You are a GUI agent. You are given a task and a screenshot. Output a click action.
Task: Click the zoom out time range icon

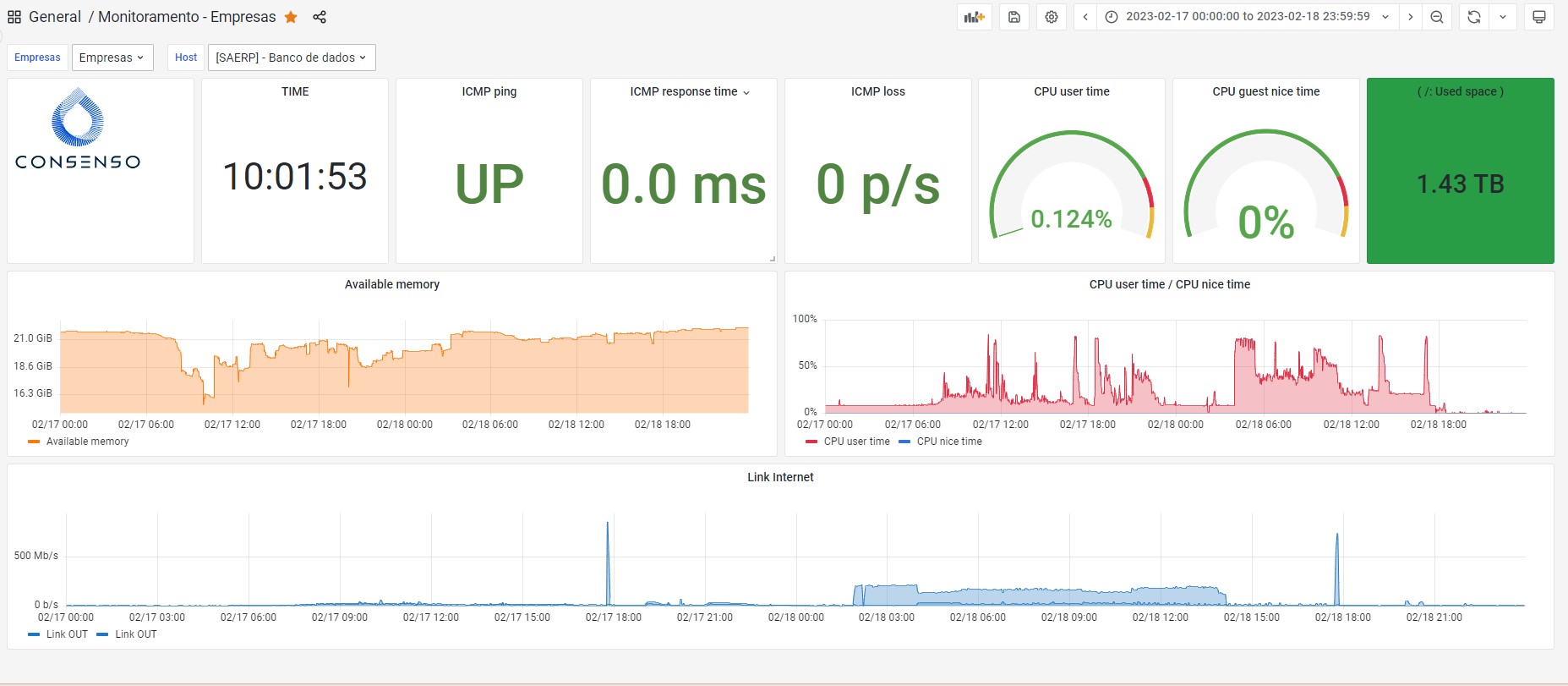(x=1437, y=17)
